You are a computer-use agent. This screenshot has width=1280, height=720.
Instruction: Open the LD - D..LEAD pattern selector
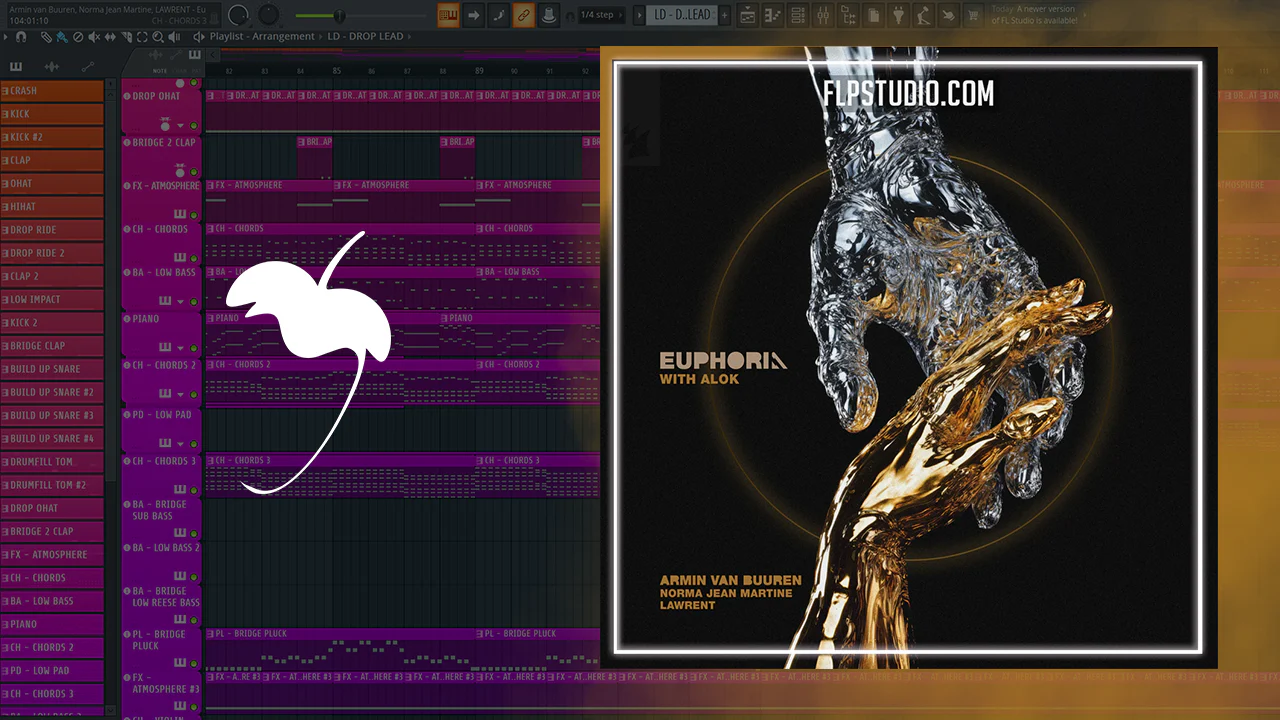(682, 15)
